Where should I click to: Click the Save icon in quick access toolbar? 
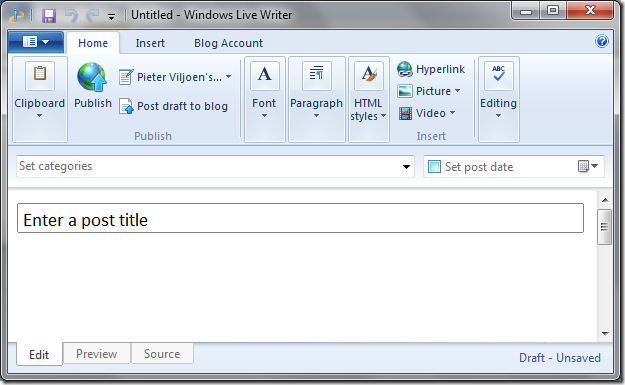point(49,16)
